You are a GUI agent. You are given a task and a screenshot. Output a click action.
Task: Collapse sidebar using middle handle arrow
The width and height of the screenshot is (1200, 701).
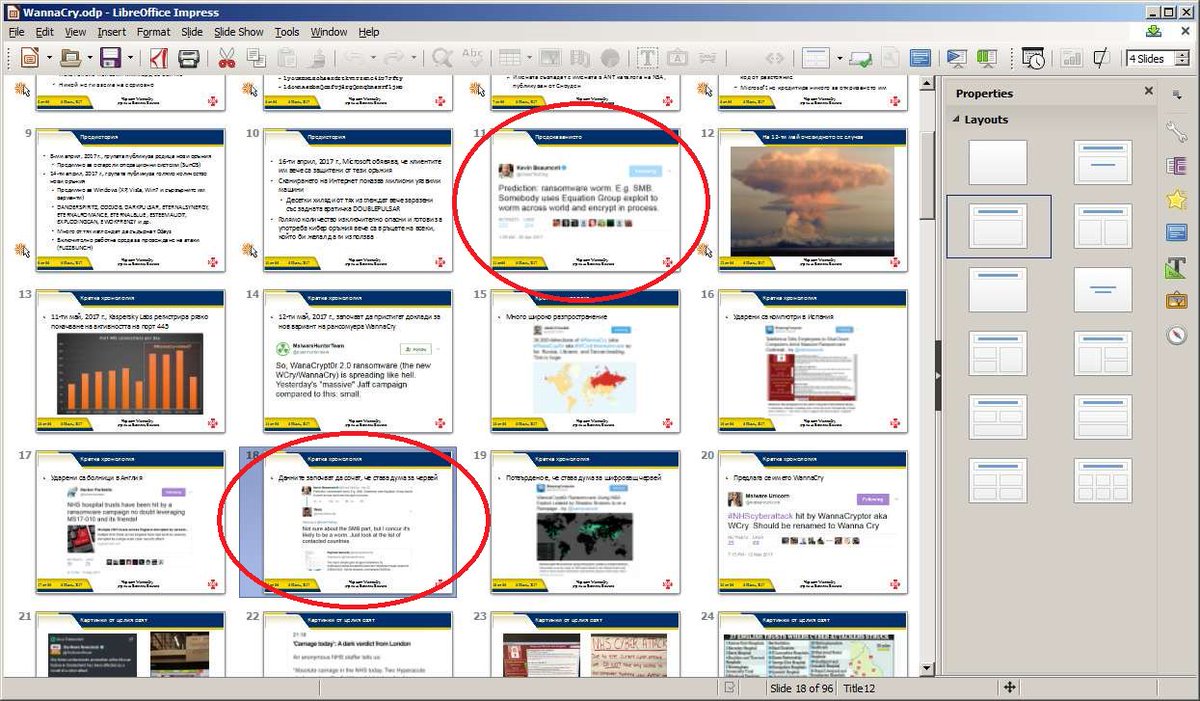coord(937,375)
